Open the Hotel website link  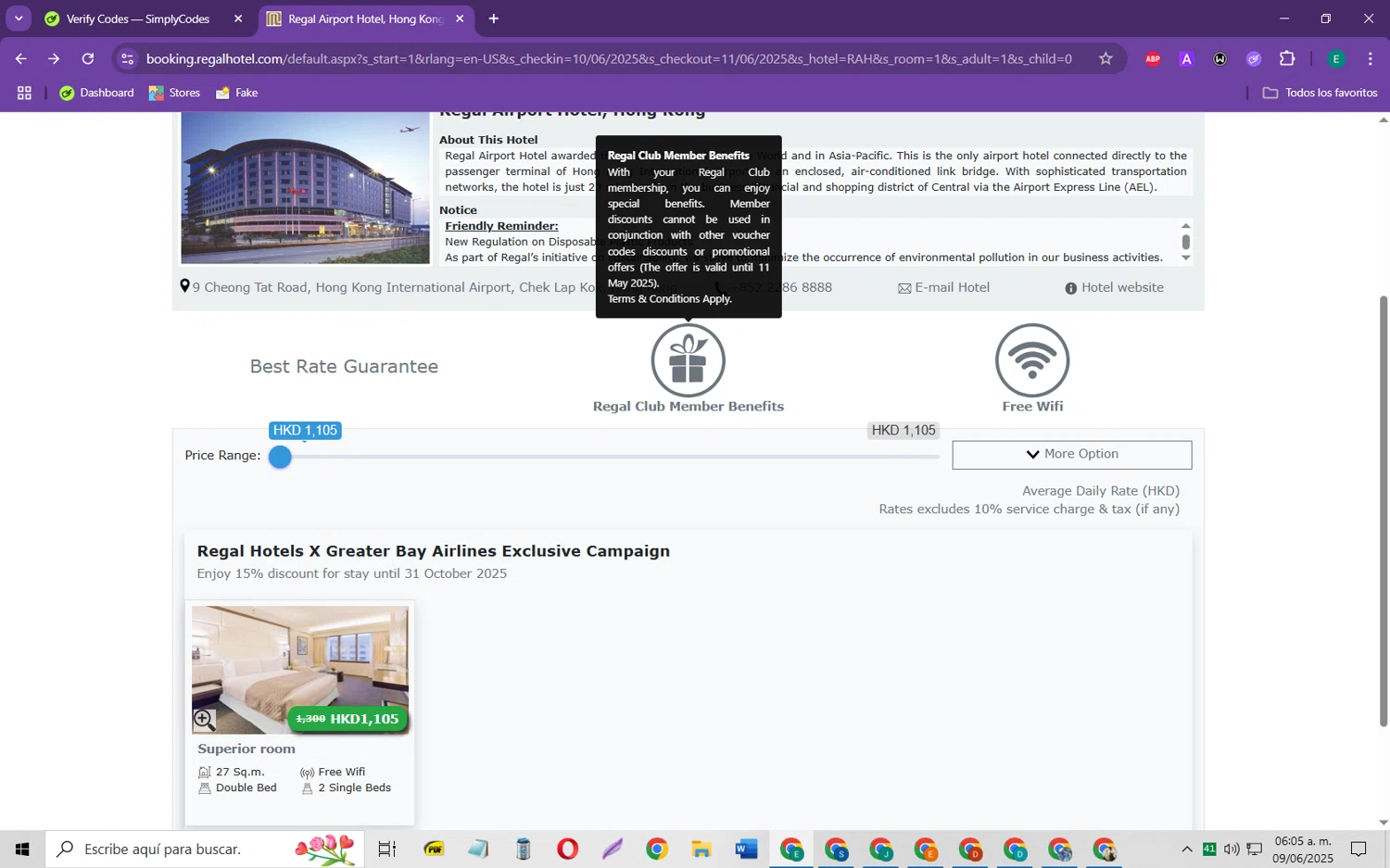(1122, 287)
